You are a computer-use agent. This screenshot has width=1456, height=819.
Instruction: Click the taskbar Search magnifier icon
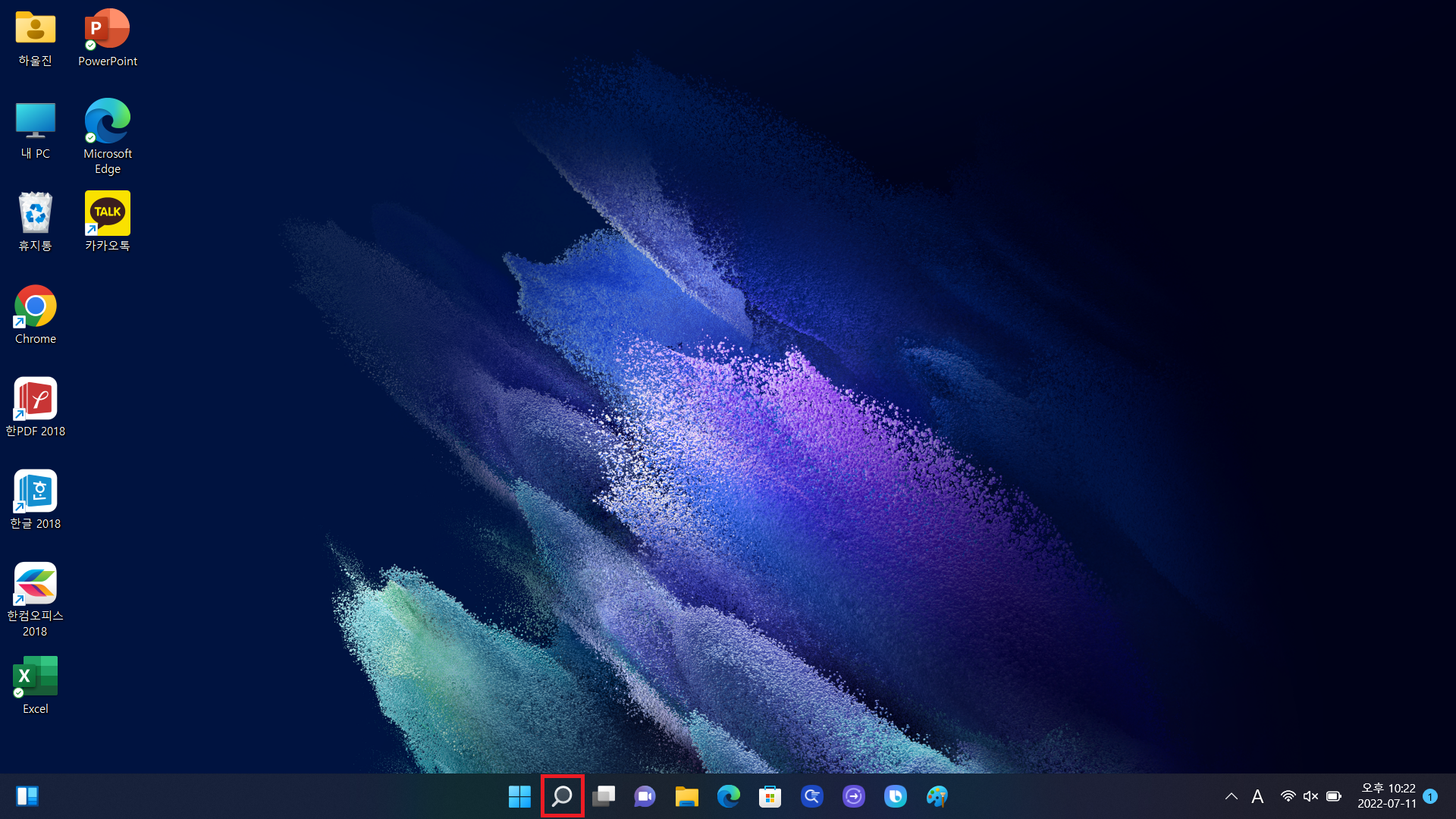point(562,796)
